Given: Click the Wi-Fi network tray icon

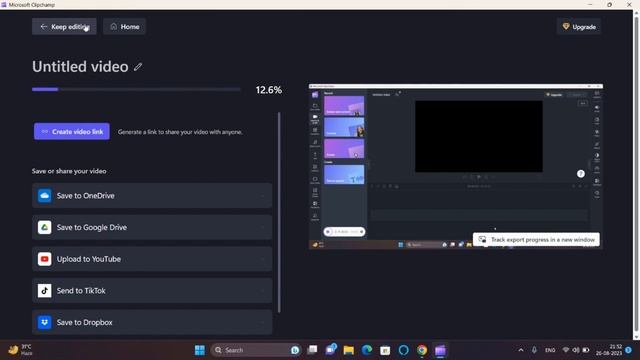Looking at the screenshot, I should (x=566, y=350).
